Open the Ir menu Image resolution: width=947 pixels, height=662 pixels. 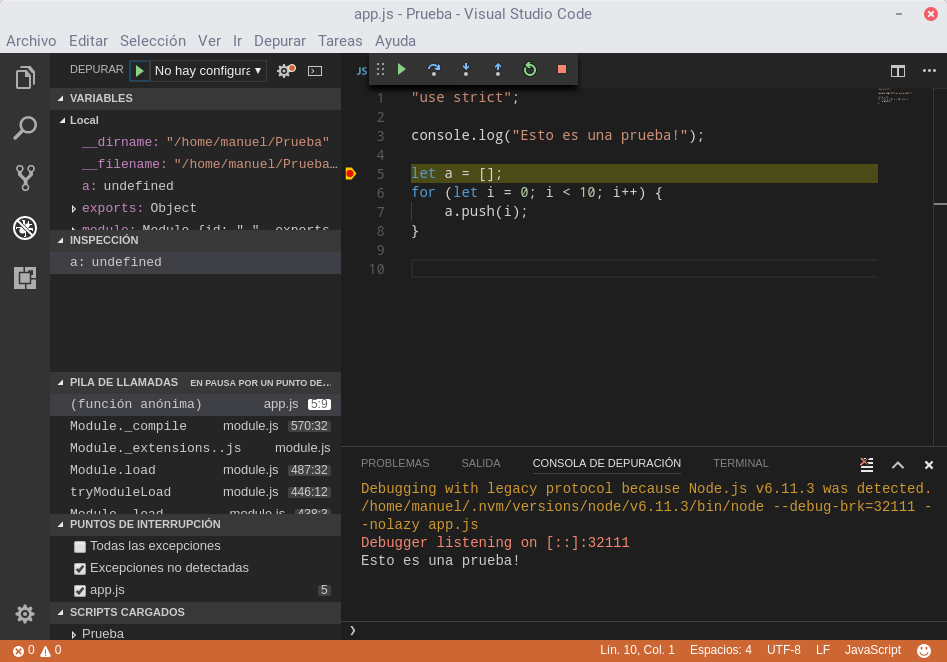(x=237, y=41)
